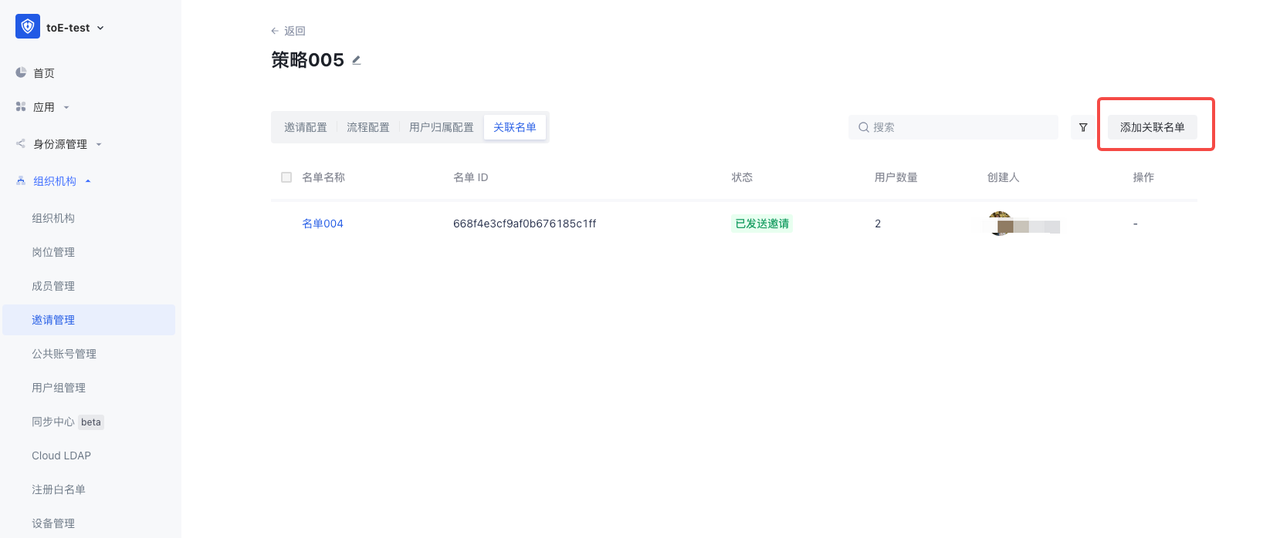This screenshot has width=1280, height=538.
Task: Expand the 身份源管理 menu arrow
Action: [98, 144]
